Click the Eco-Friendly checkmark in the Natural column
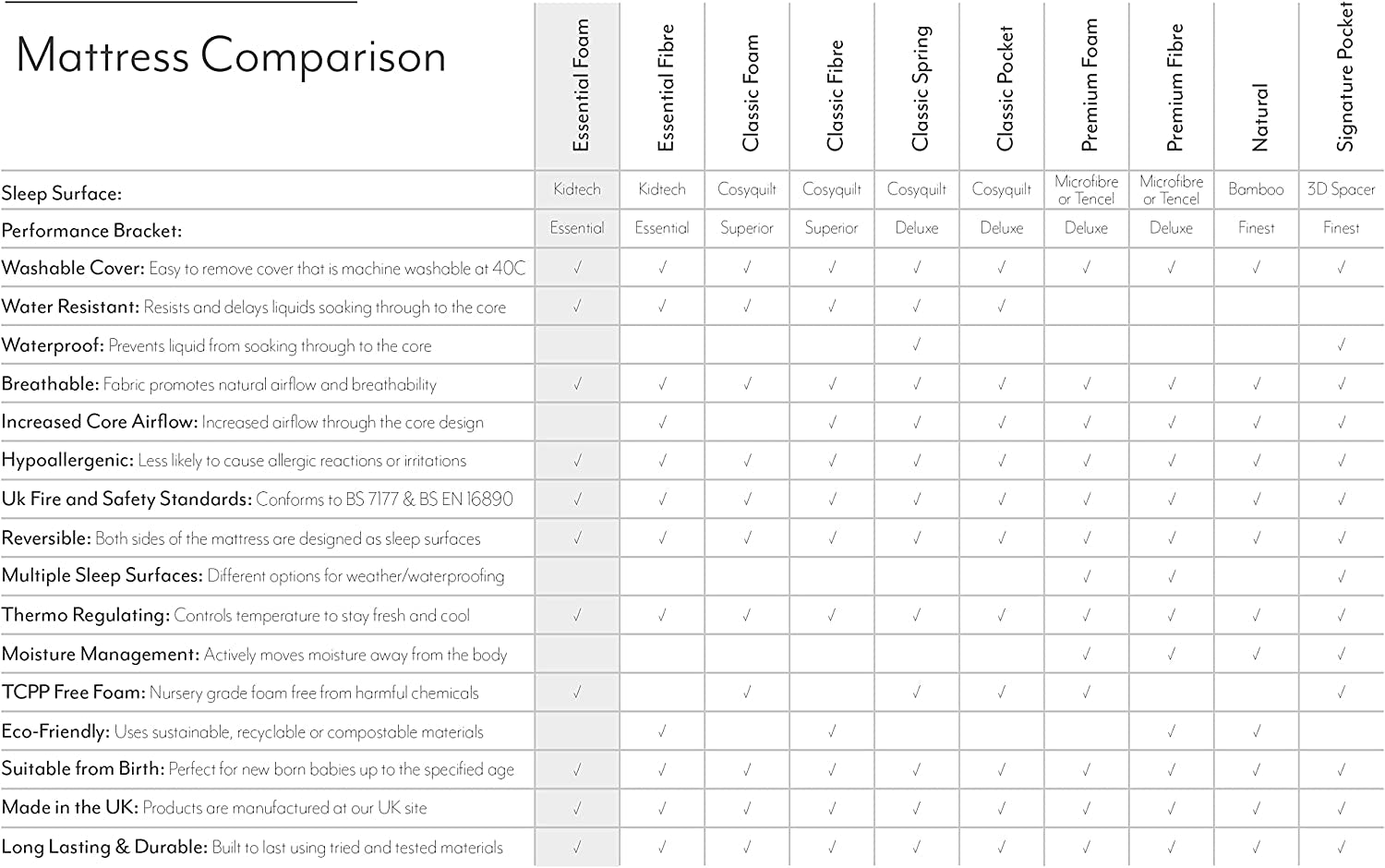Viewport: 1385px width, 868px height. [x=1257, y=730]
